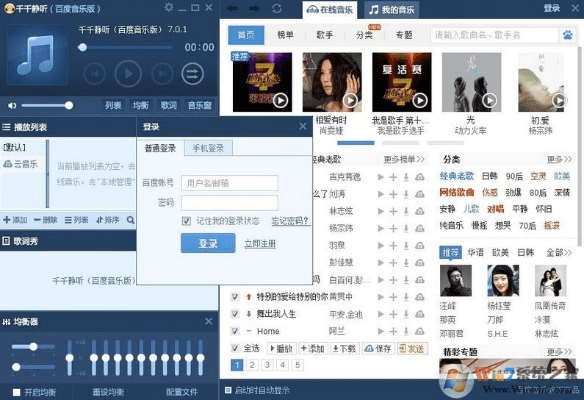The width and height of the screenshot is (584, 400).
Task: Expand 全部>> artists list
Action: coord(559,253)
